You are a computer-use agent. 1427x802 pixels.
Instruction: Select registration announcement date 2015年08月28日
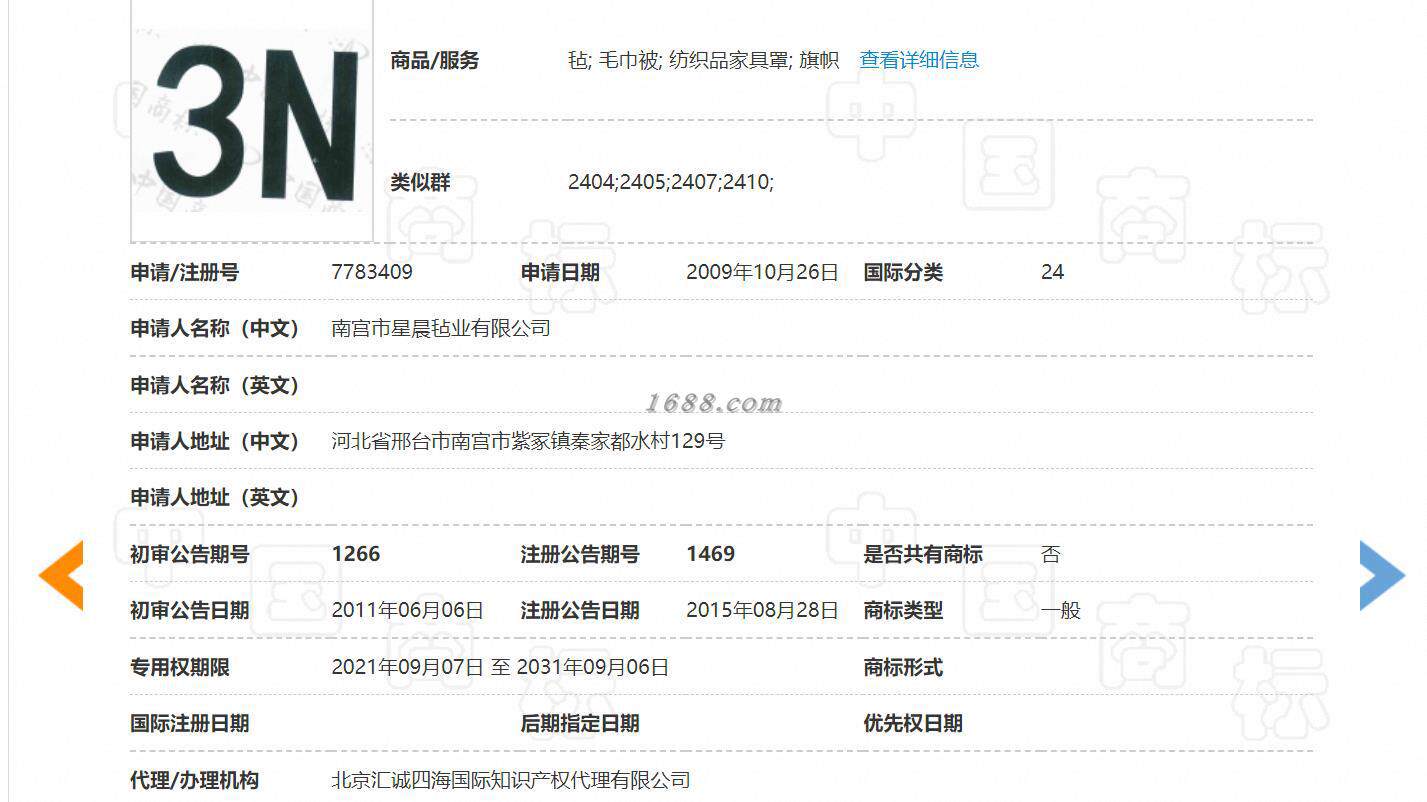(762, 610)
